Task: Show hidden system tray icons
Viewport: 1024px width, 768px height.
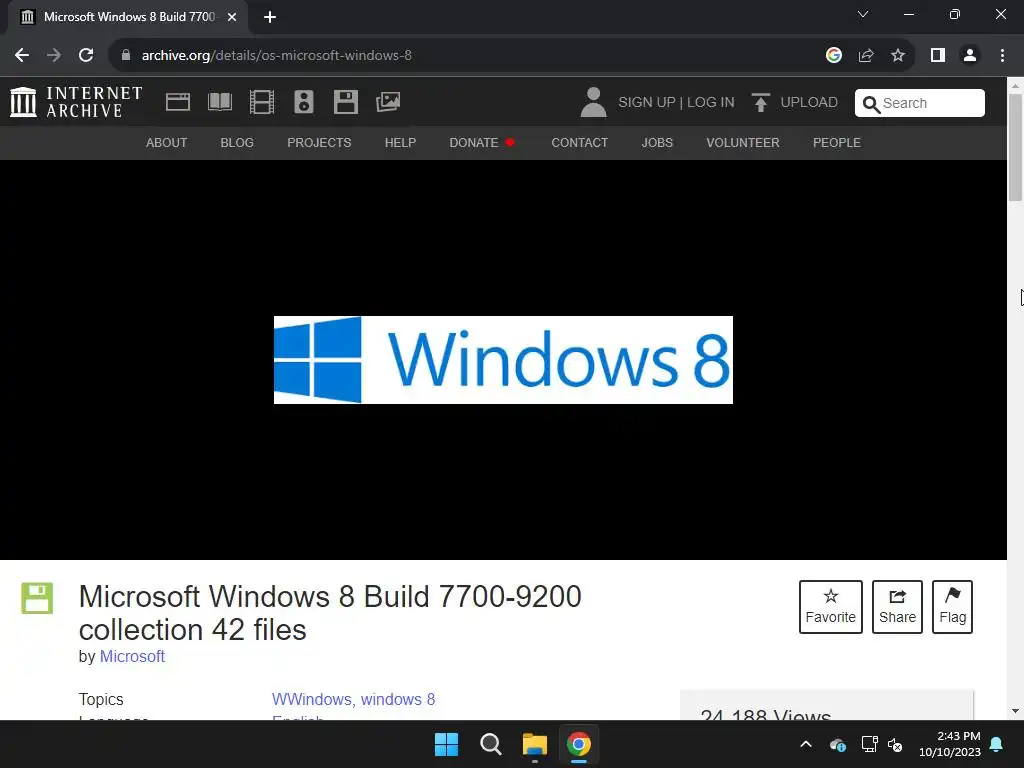Action: click(806, 744)
